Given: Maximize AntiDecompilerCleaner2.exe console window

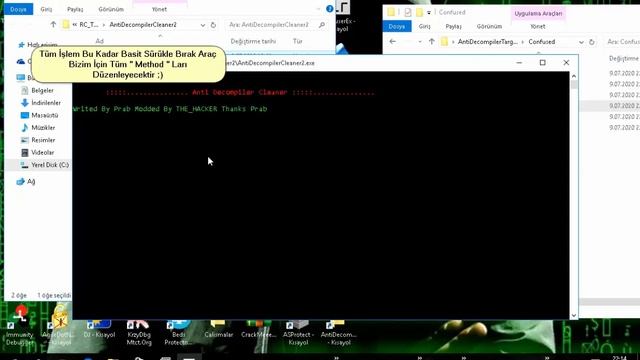Looking at the screenshot, I should 542,62.
